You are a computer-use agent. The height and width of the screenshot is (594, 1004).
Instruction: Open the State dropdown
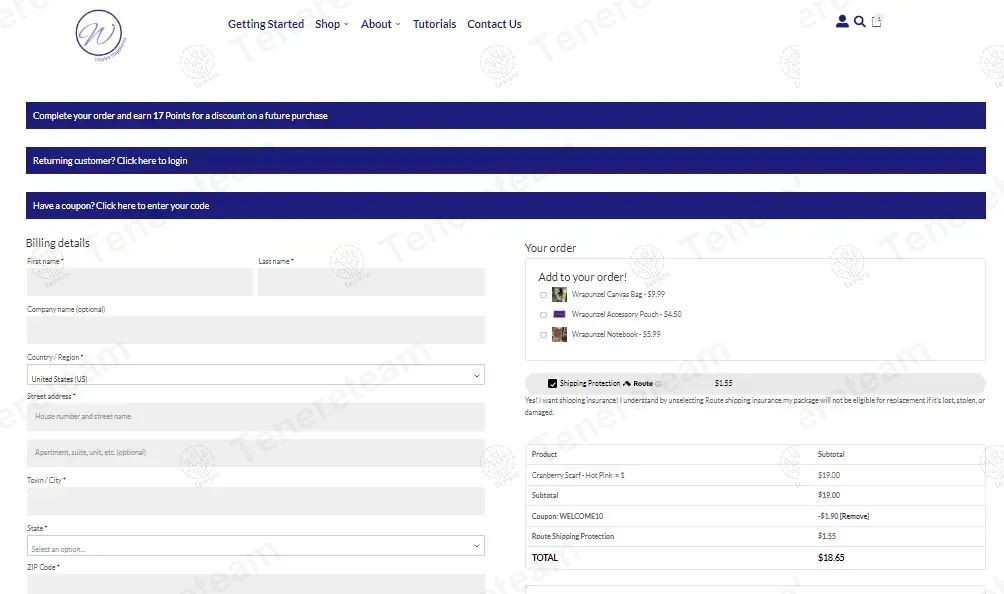[255, 546]
